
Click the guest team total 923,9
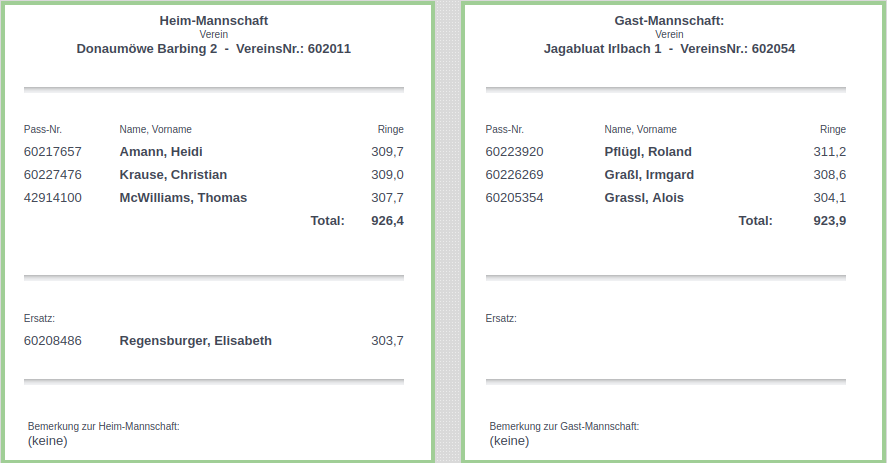[829, 221]
